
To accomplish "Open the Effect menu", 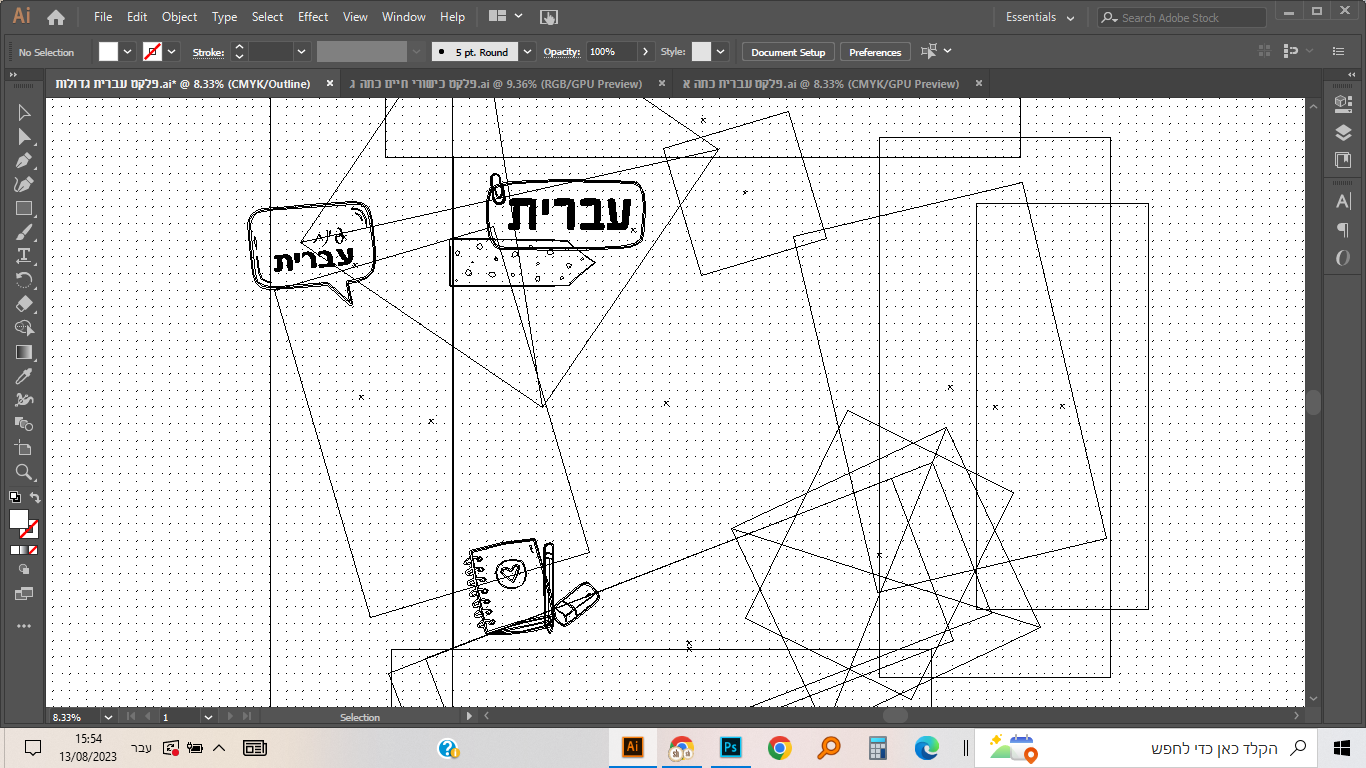I will 313,17.
